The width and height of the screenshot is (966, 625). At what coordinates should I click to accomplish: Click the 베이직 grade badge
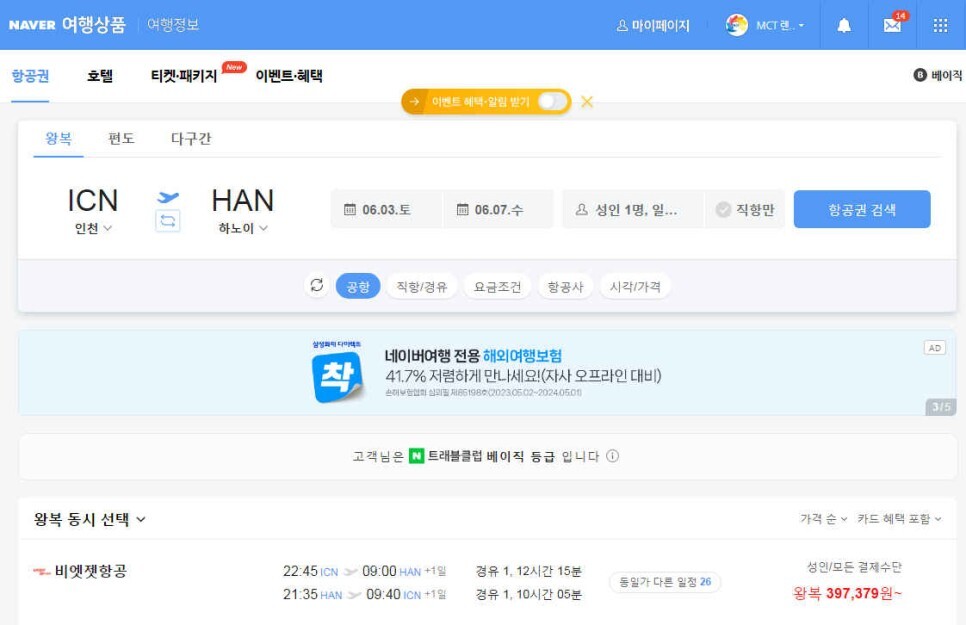(938, 75)
